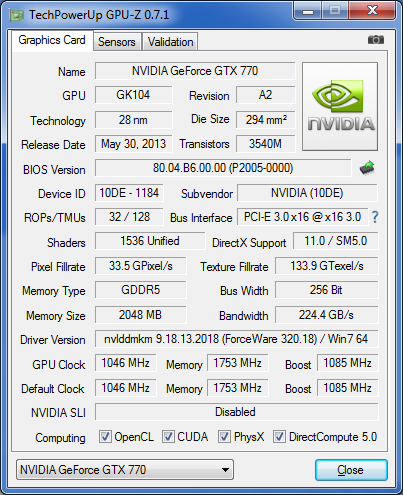Click the Name field showing GTX 770

[195, 71]
